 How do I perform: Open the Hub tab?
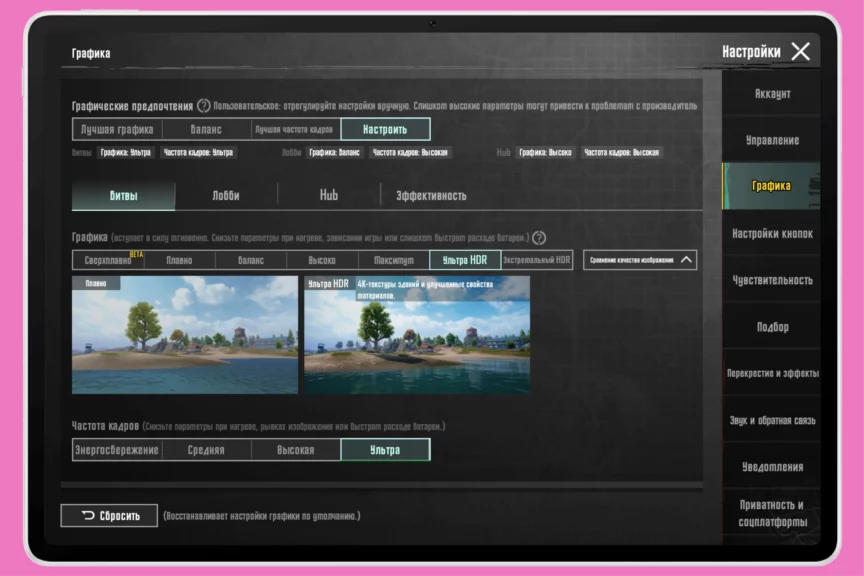329,195
